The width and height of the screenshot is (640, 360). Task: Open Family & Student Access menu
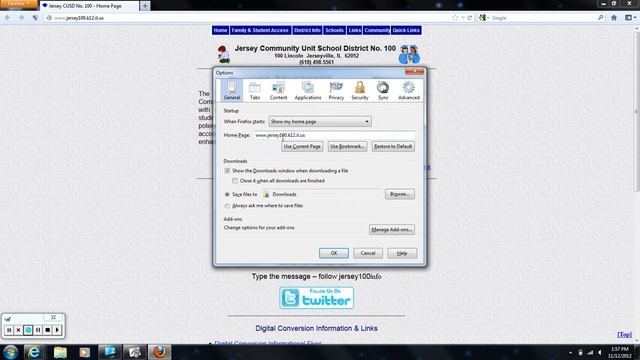(x=260, y=30)
